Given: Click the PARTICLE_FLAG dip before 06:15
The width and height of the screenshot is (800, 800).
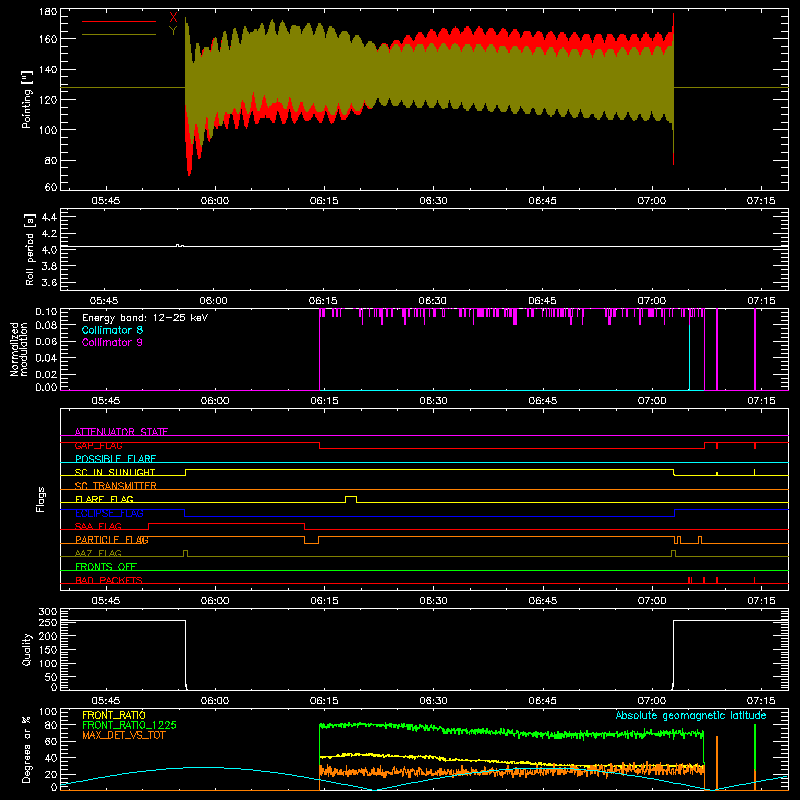Looking at the screenshot, I should (x=311, y=542).
